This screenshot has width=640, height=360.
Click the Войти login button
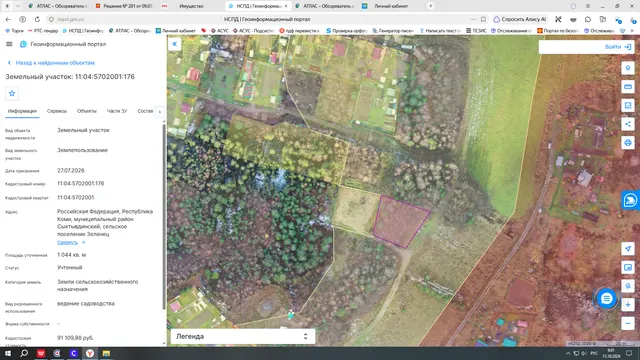(x=618, y=47)
